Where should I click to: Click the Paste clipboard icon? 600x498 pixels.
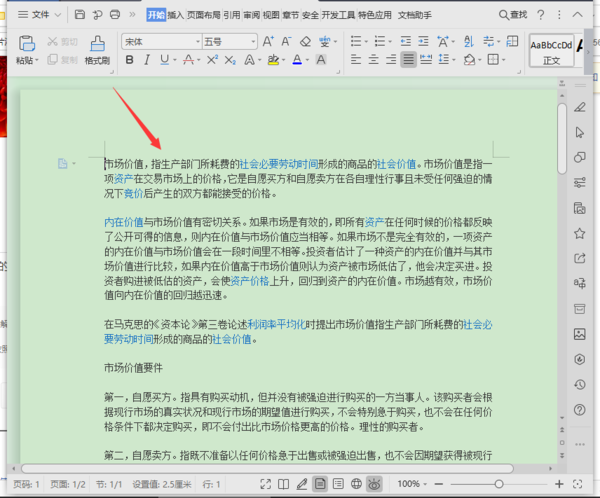click(x=27, y=43)
